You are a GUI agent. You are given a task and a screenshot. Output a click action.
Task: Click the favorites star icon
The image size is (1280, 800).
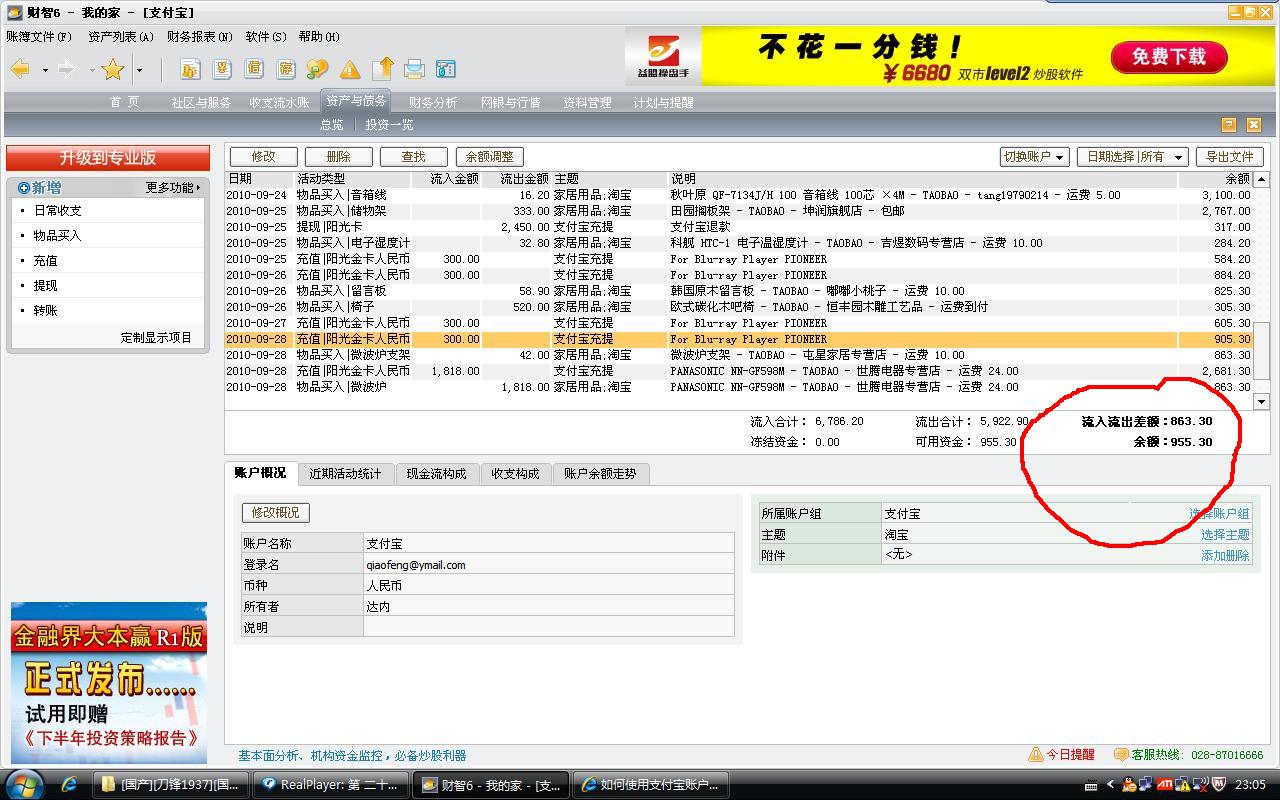tap(112, 69)
